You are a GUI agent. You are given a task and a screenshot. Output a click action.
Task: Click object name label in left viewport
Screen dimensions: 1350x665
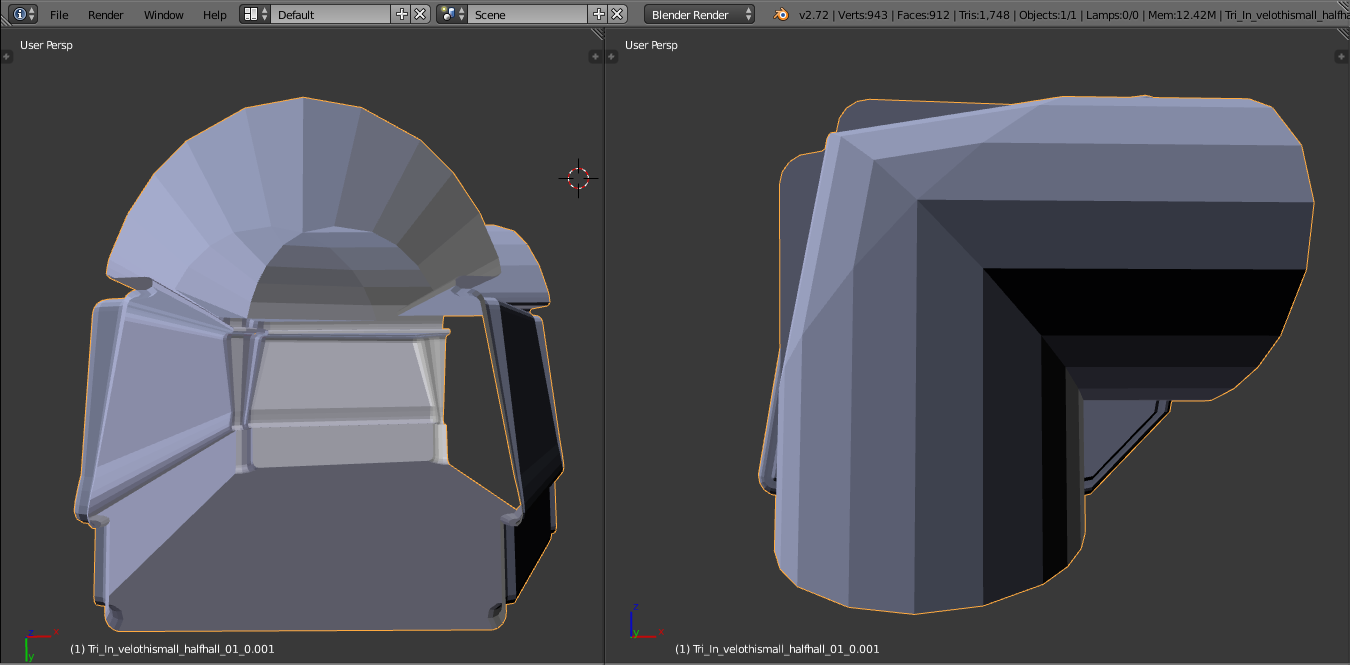[172, 649]
